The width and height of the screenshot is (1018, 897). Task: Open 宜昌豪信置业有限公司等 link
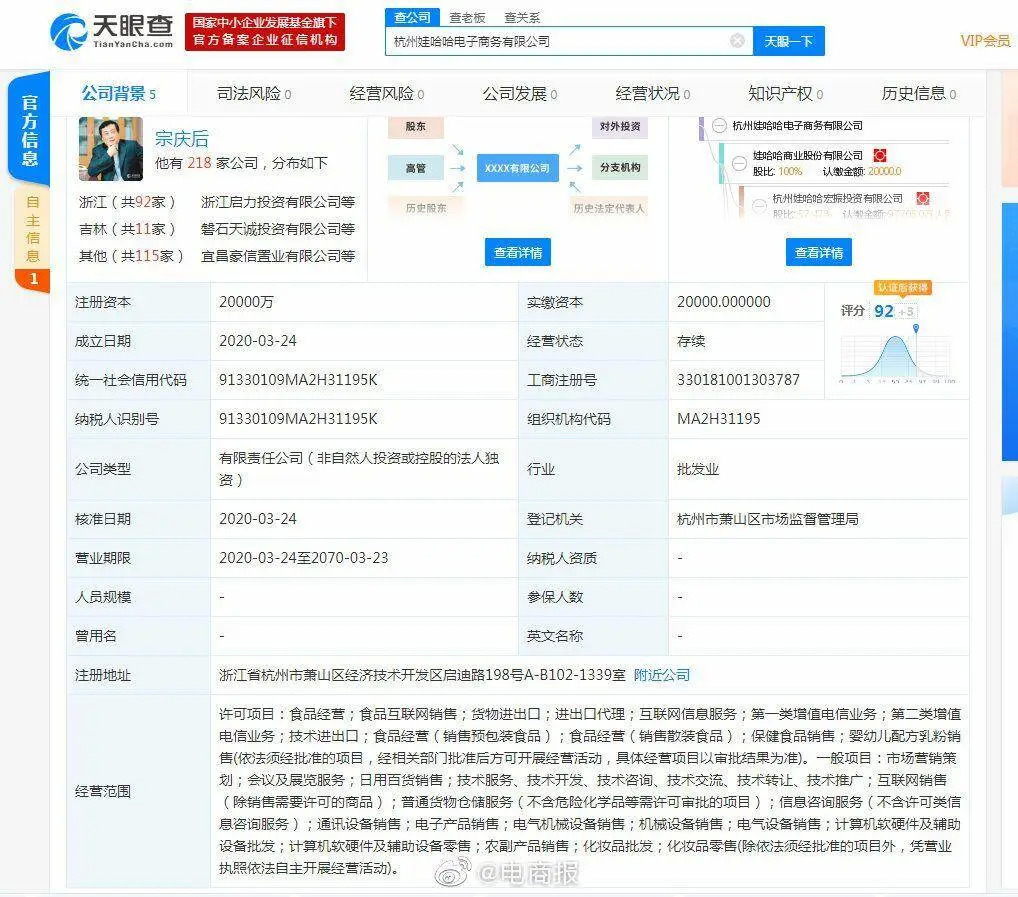(278, 256)
